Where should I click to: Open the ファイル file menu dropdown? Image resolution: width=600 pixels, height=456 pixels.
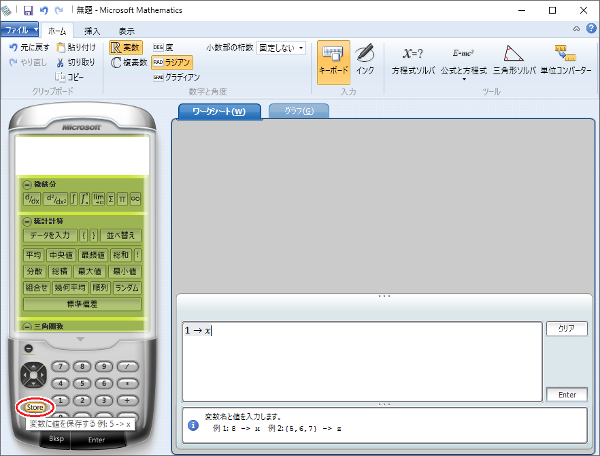point(20,29)
